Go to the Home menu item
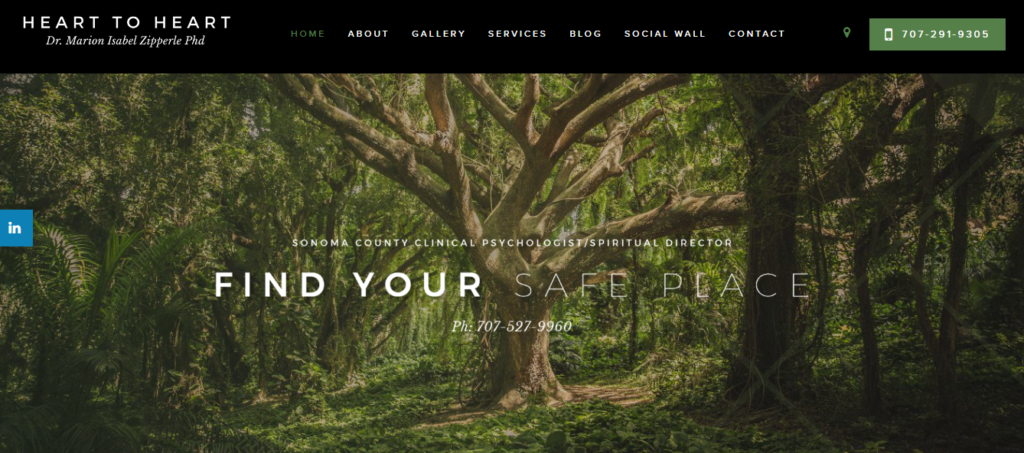The image size is (1024, 453). [308, 34]
